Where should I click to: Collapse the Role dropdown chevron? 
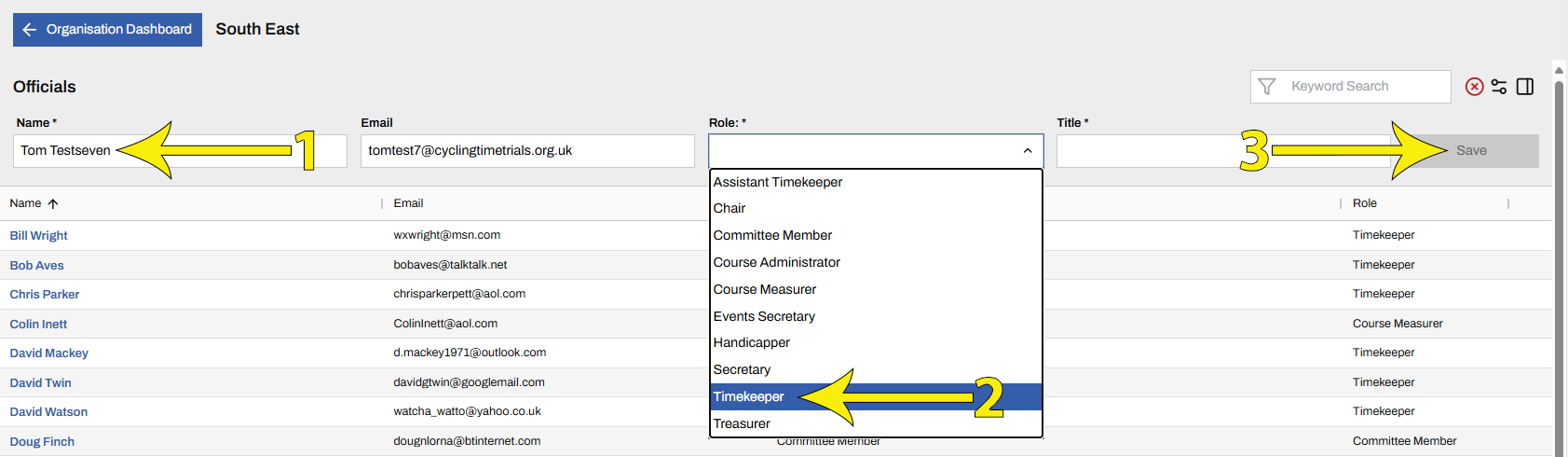coord(1027,151)
